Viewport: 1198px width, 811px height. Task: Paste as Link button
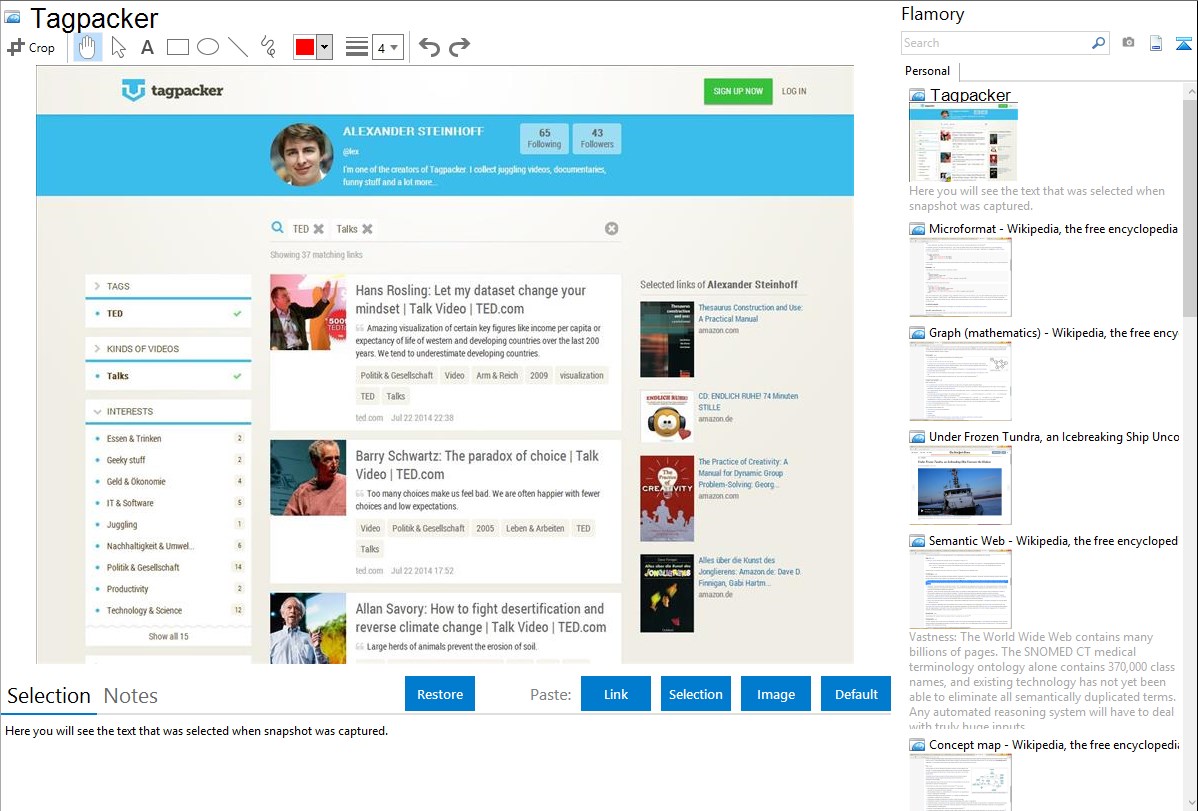pos(616,694)
